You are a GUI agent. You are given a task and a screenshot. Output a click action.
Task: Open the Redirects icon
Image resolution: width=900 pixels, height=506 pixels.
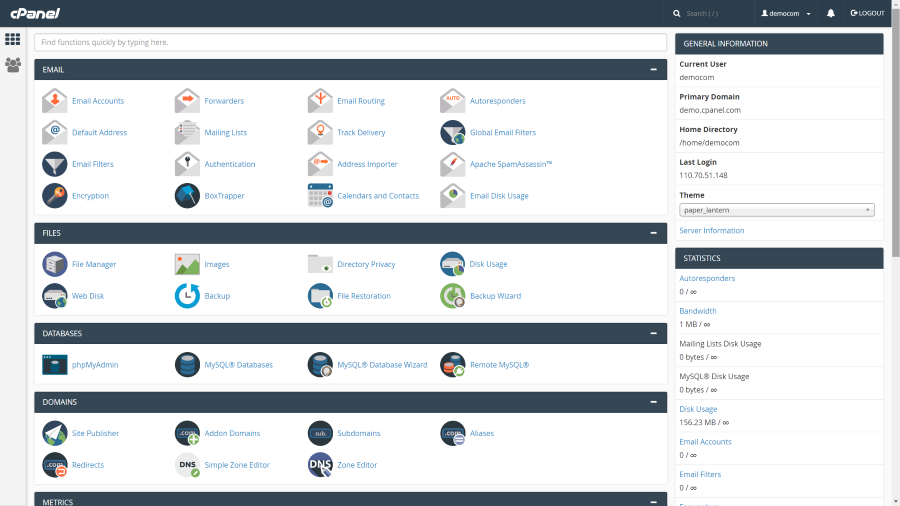55,465
